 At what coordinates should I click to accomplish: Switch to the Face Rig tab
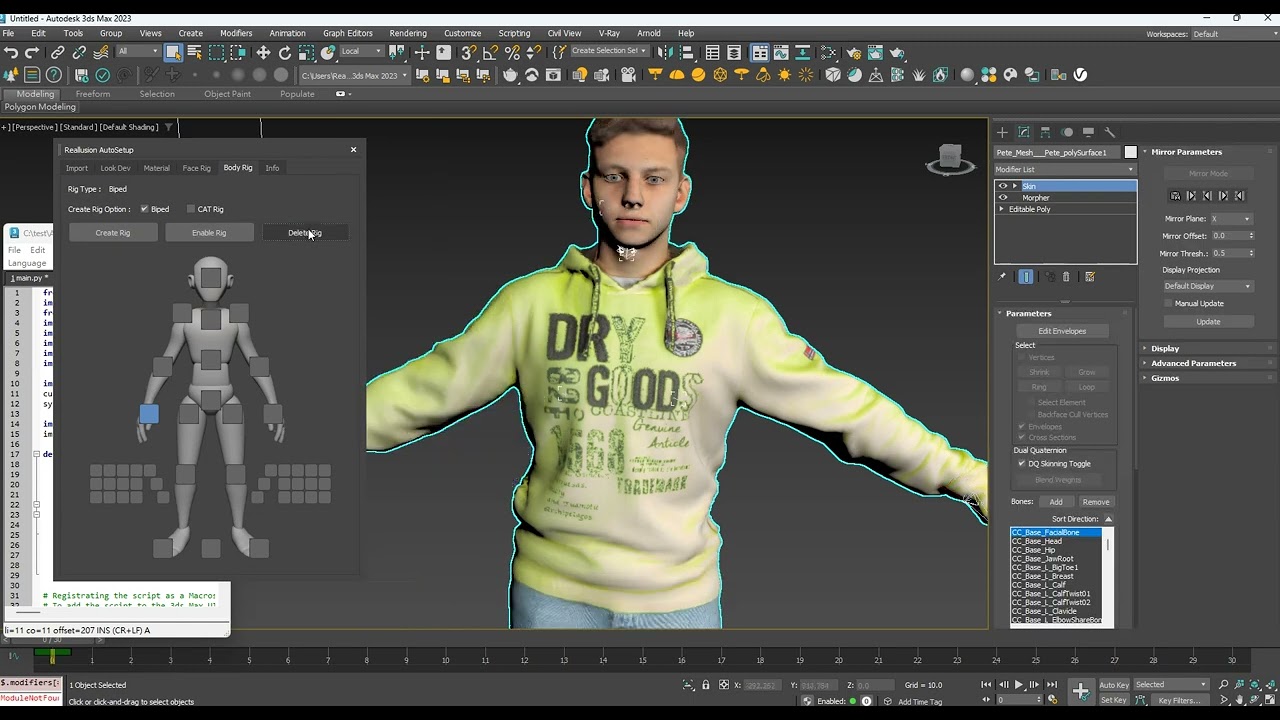click(x=197, y=168)
